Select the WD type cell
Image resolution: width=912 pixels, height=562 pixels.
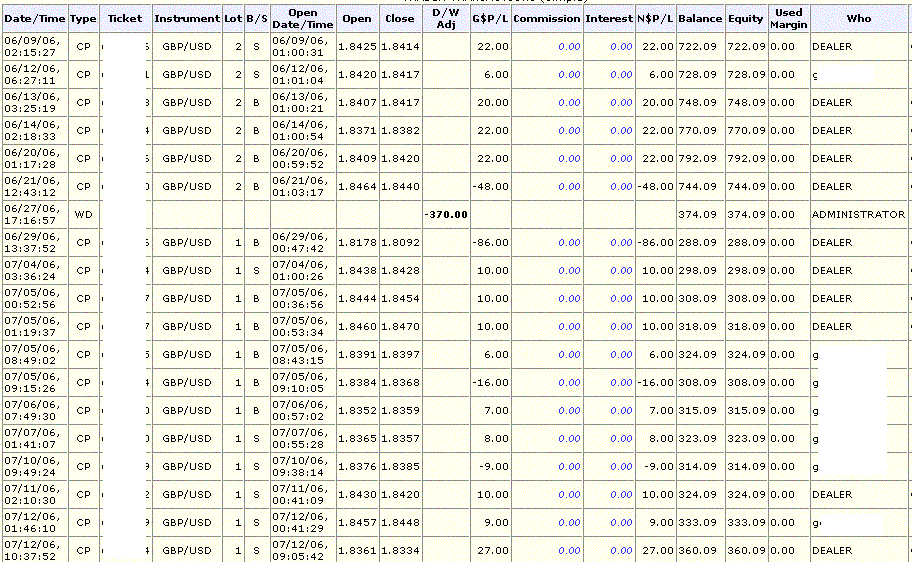(x=84, y=214)
